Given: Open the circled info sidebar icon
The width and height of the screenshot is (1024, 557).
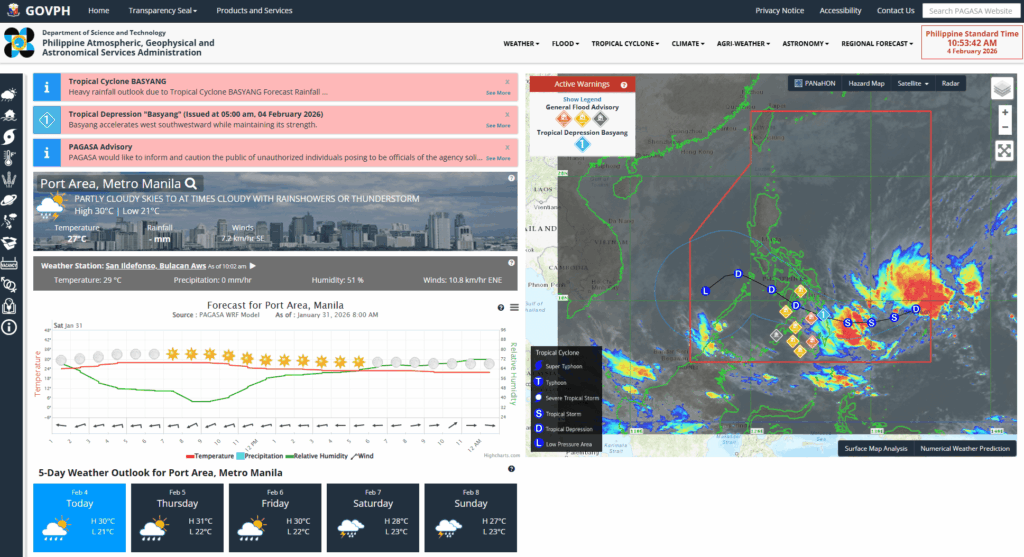Looking at the screenshot, I should 9,327.
